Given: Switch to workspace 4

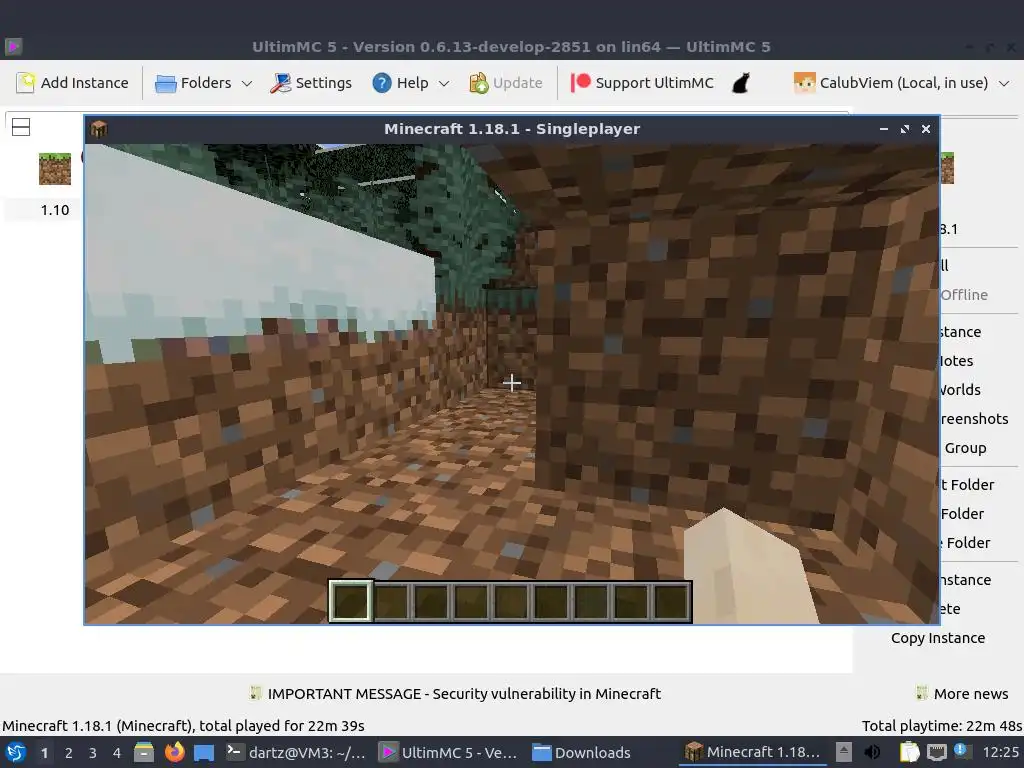Looking at the screenshot, I should (x=117, y=753).
